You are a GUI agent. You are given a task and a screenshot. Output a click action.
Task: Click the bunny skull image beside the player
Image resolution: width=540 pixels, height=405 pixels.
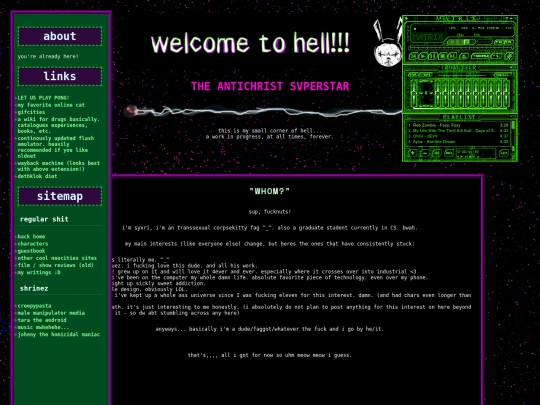[x=388, y=42]
